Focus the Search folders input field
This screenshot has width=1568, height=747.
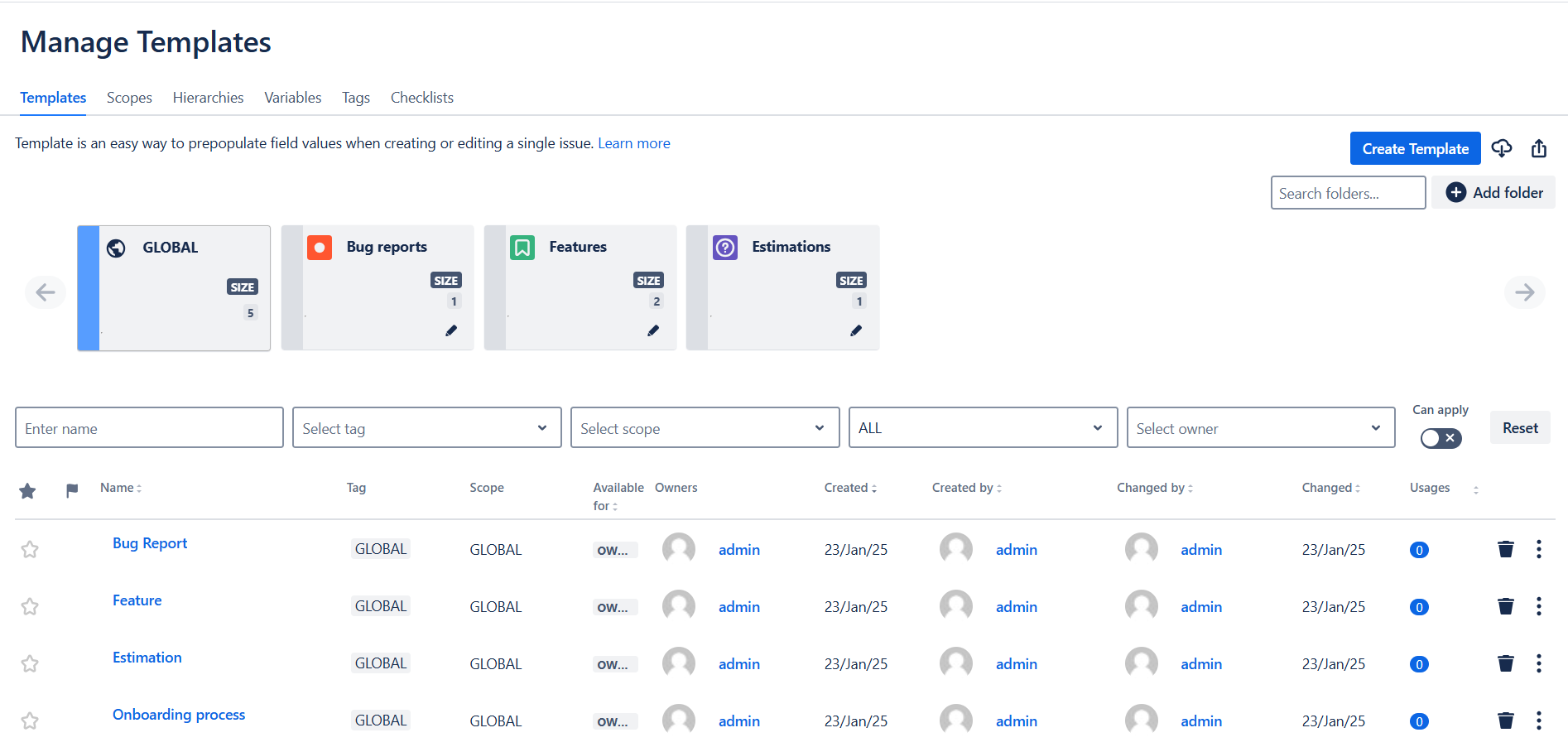pos(1347,193)
